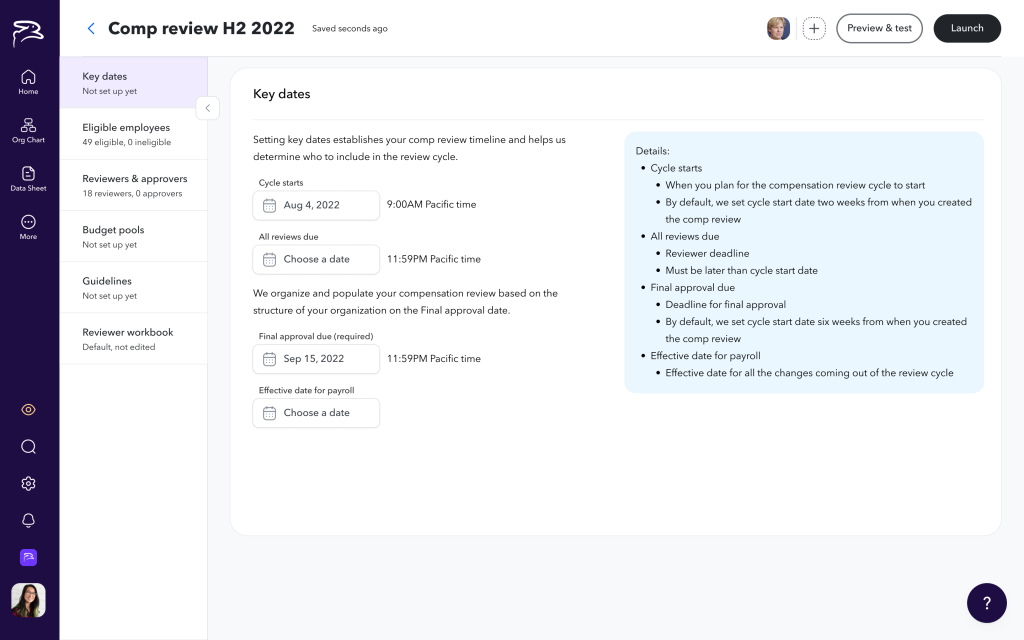Choose an Effective date for payroll
1024x640 pixels.
[x=316, y=413]
